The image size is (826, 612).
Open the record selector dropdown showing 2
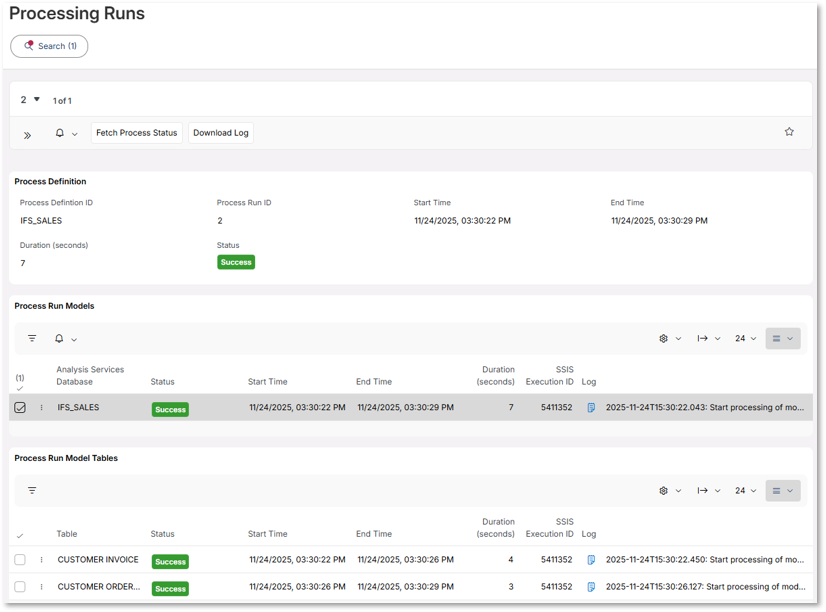[x=30, y=100]
